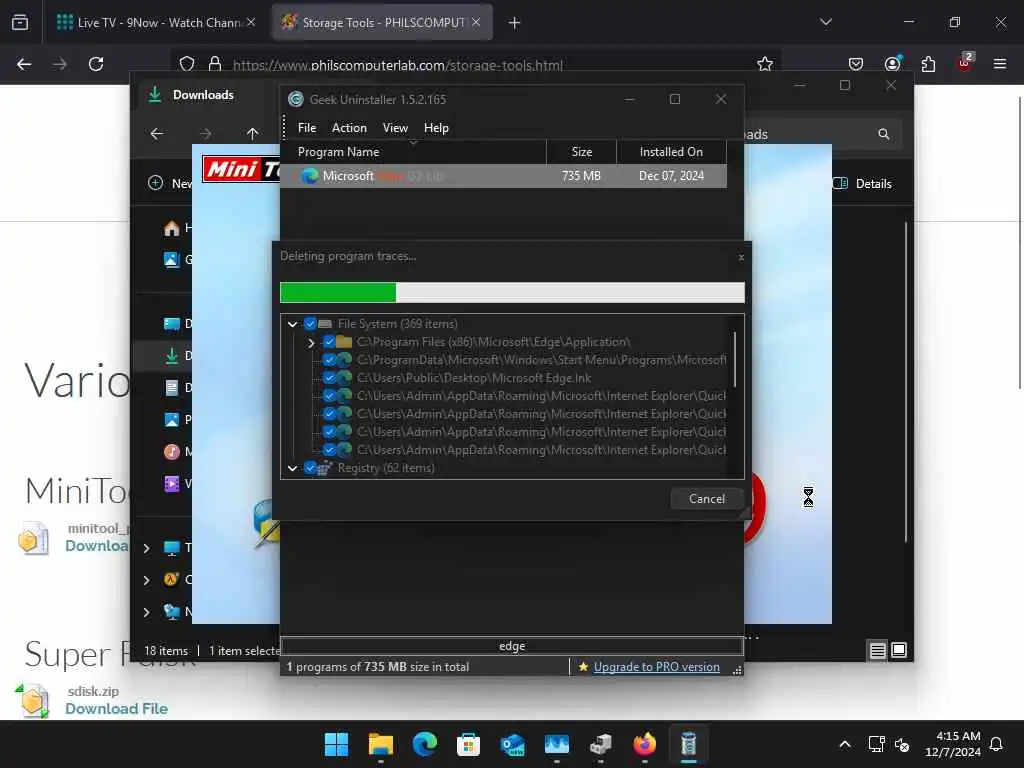The width and height of the screenshot is (1024, 768).
Task: Sort by Installed On column header
Action: click(x=671, y=152)
